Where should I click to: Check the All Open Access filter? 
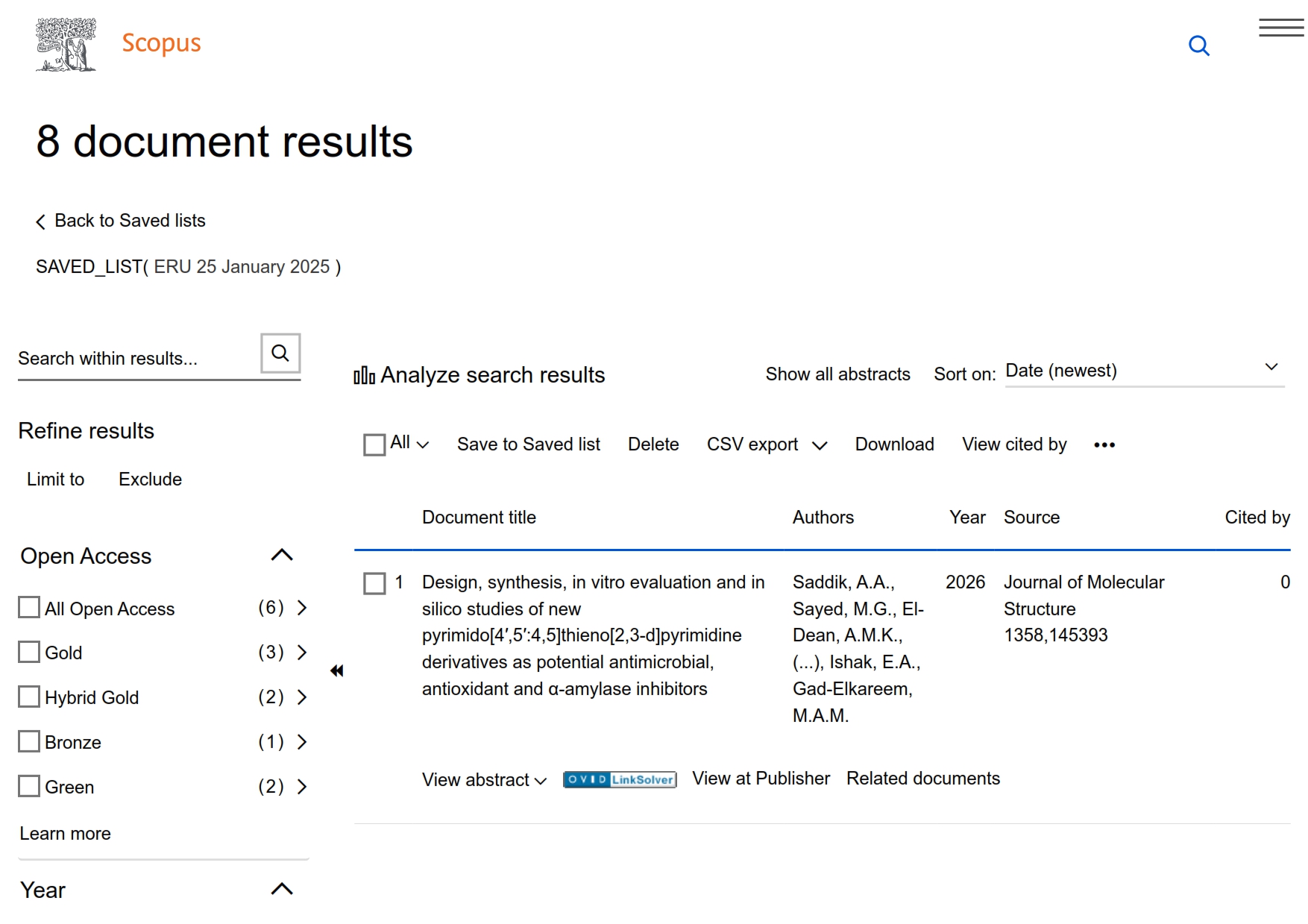29,608
